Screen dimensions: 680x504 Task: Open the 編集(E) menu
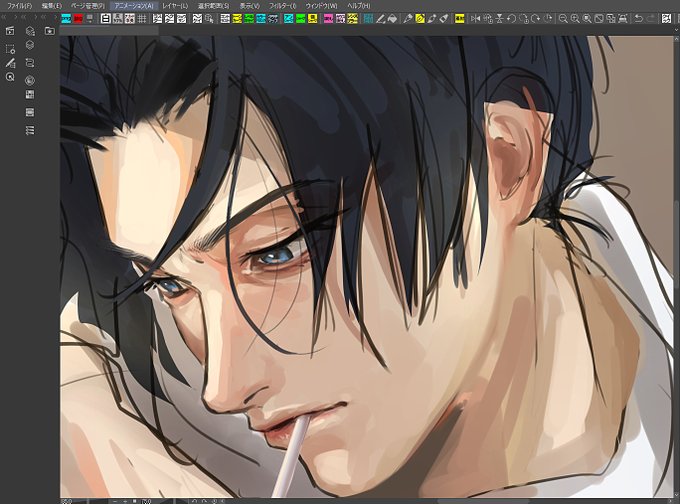tap(52, 6)
